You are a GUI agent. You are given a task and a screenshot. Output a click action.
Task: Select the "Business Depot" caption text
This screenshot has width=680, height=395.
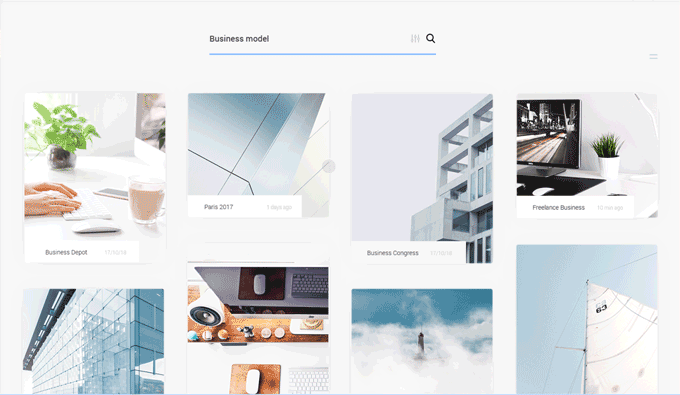pyautogui.click(x=66, y=252)
